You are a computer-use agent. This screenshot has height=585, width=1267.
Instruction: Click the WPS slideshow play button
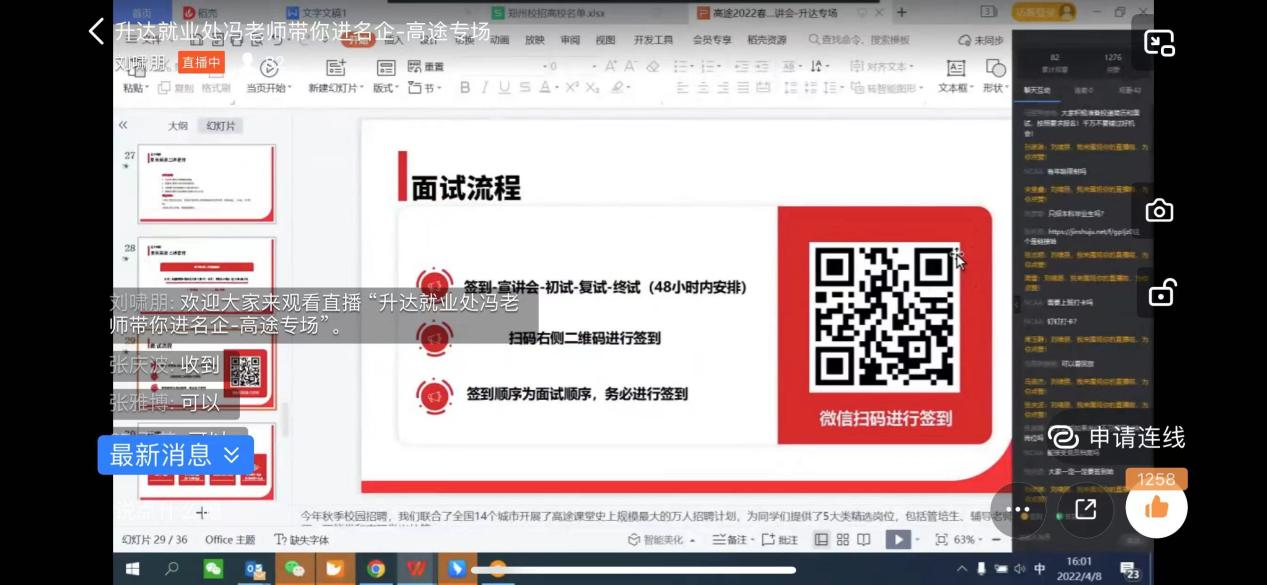(896, 540)
